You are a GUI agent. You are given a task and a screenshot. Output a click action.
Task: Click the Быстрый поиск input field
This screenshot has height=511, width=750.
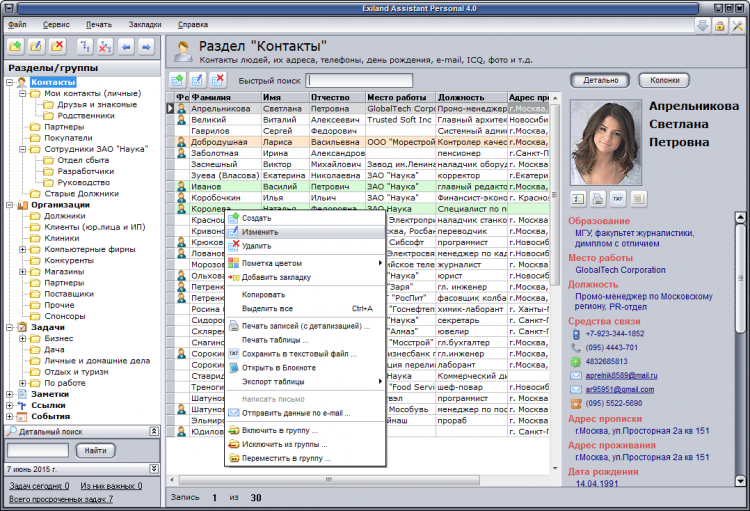pos(357,80)
